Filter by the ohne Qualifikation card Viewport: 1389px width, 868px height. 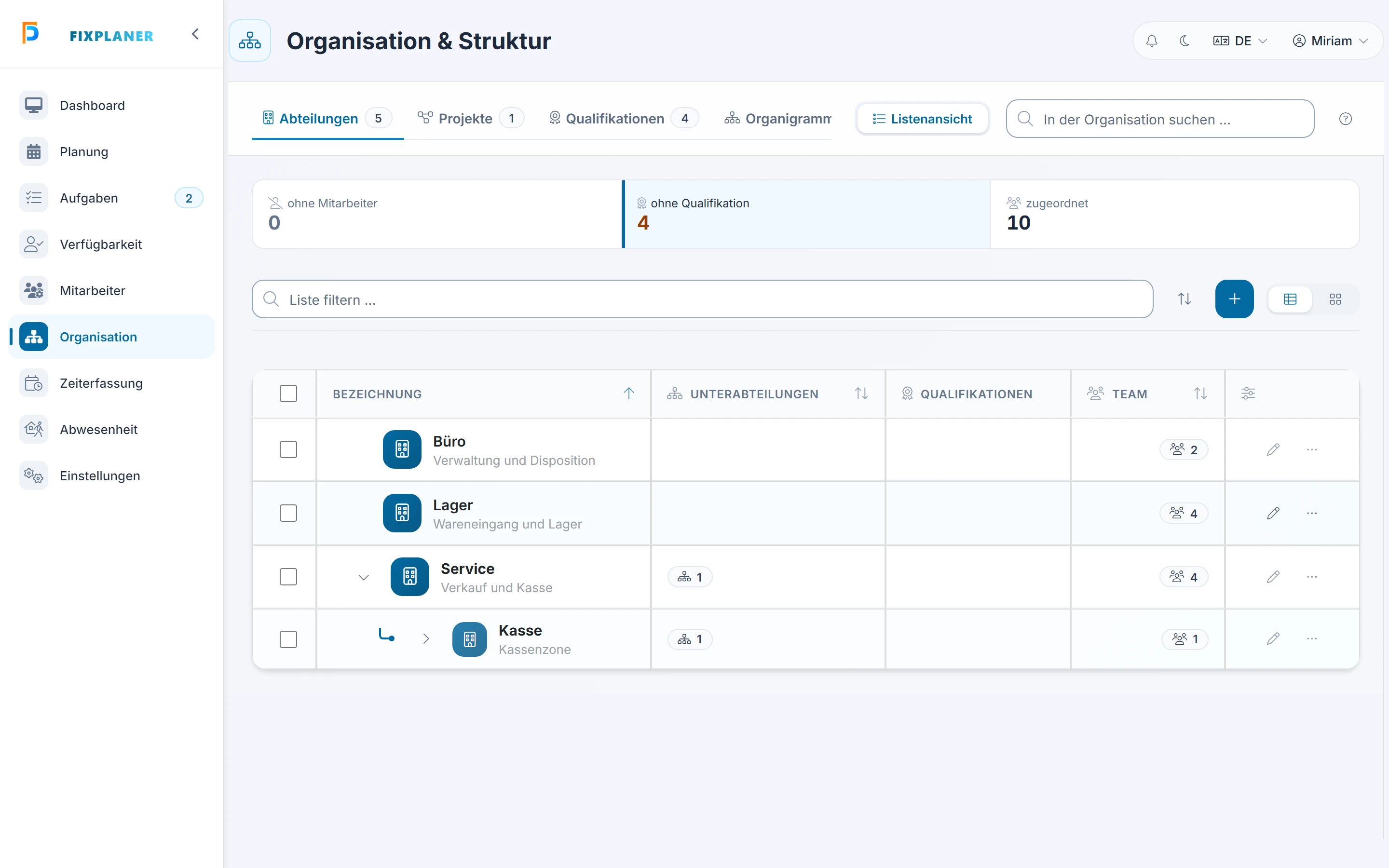click(806, 214)
